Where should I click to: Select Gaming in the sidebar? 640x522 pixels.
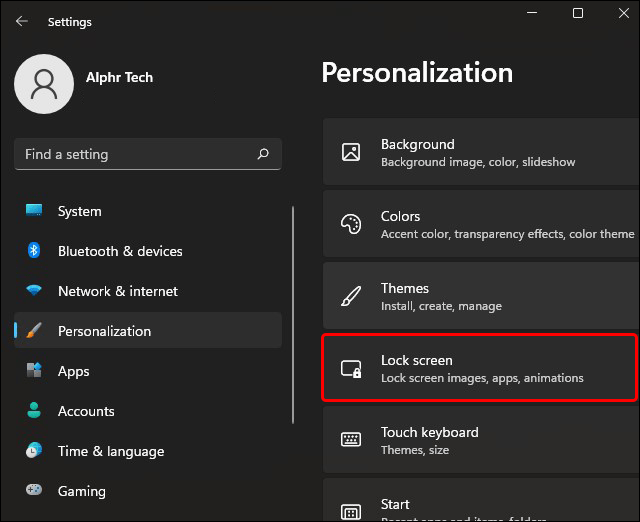[x=81, y=491]
